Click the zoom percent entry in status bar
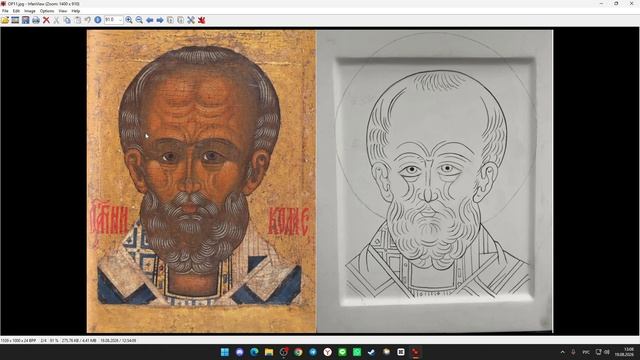The image size is (640, 360). coord(54,340)
